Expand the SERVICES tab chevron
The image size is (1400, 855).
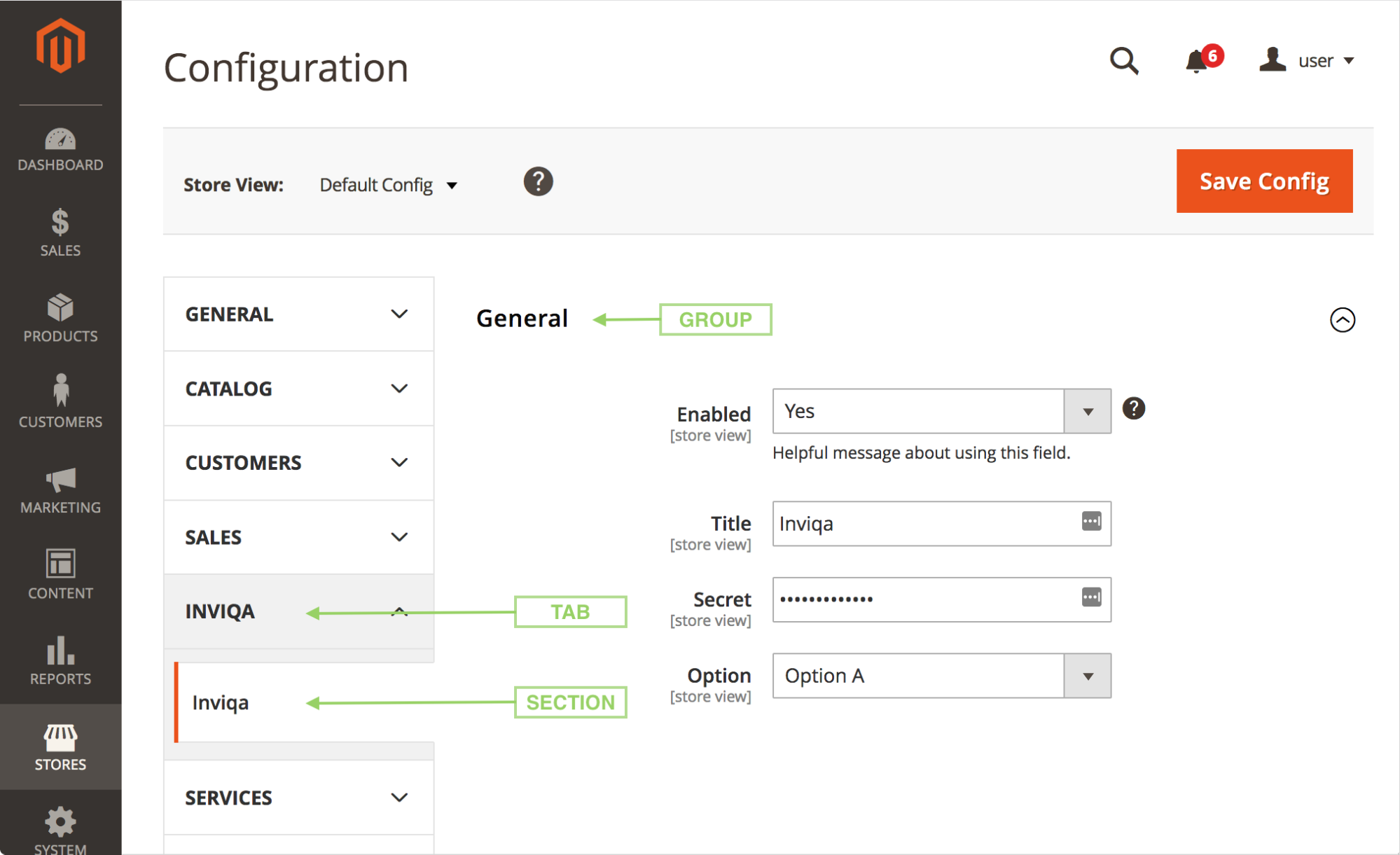(399, 798)
